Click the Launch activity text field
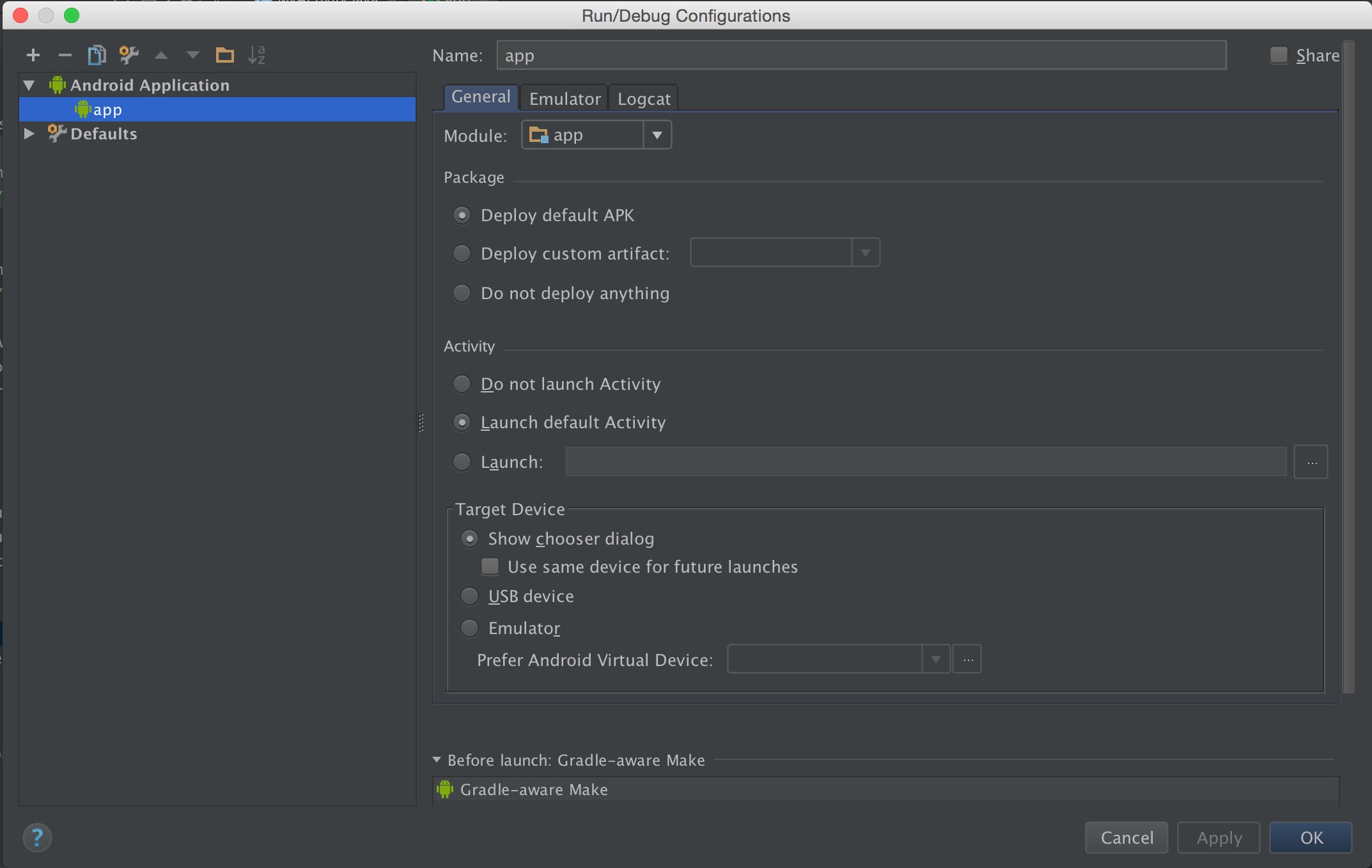1372x868 pixels. (926, 461)
